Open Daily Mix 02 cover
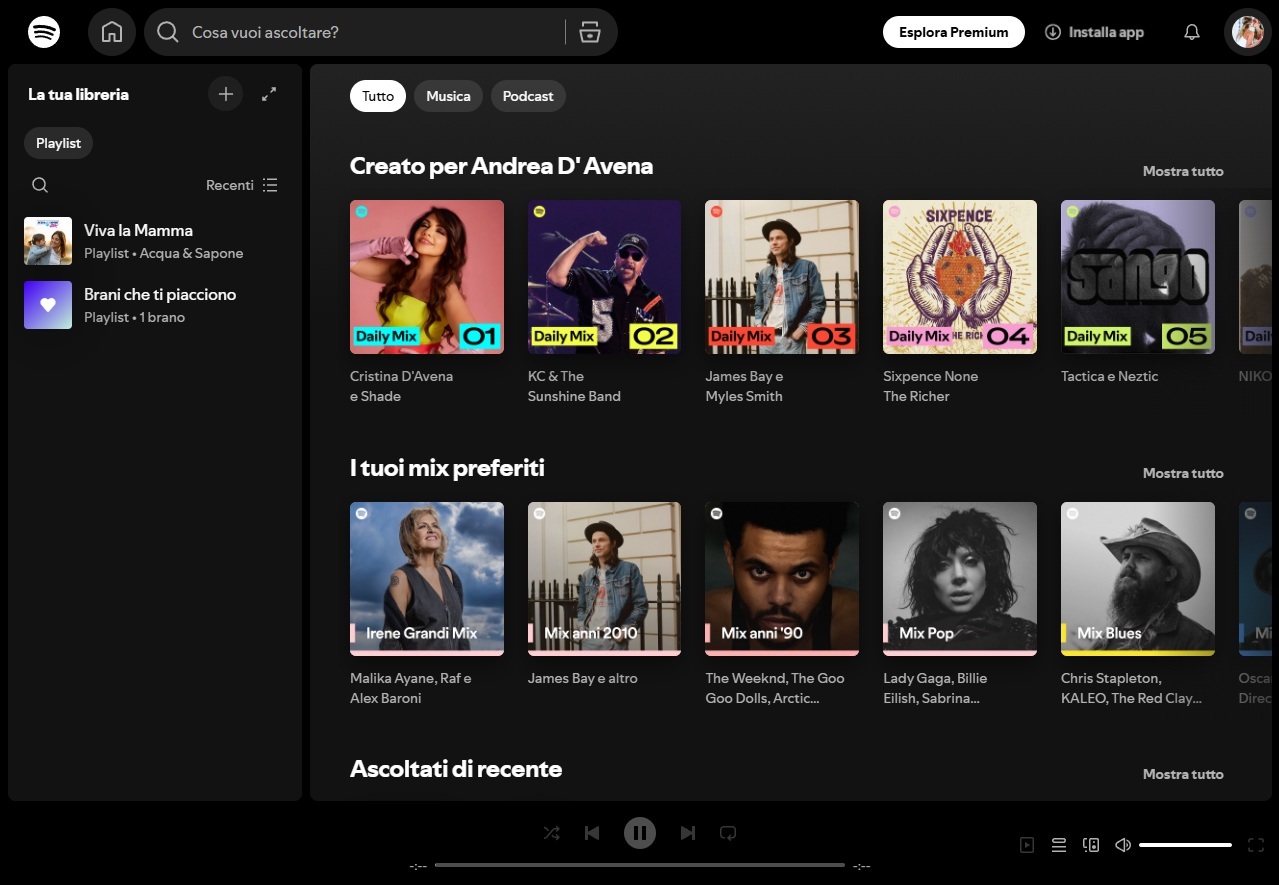This screenshot has width=1279, height=885. 605,277
